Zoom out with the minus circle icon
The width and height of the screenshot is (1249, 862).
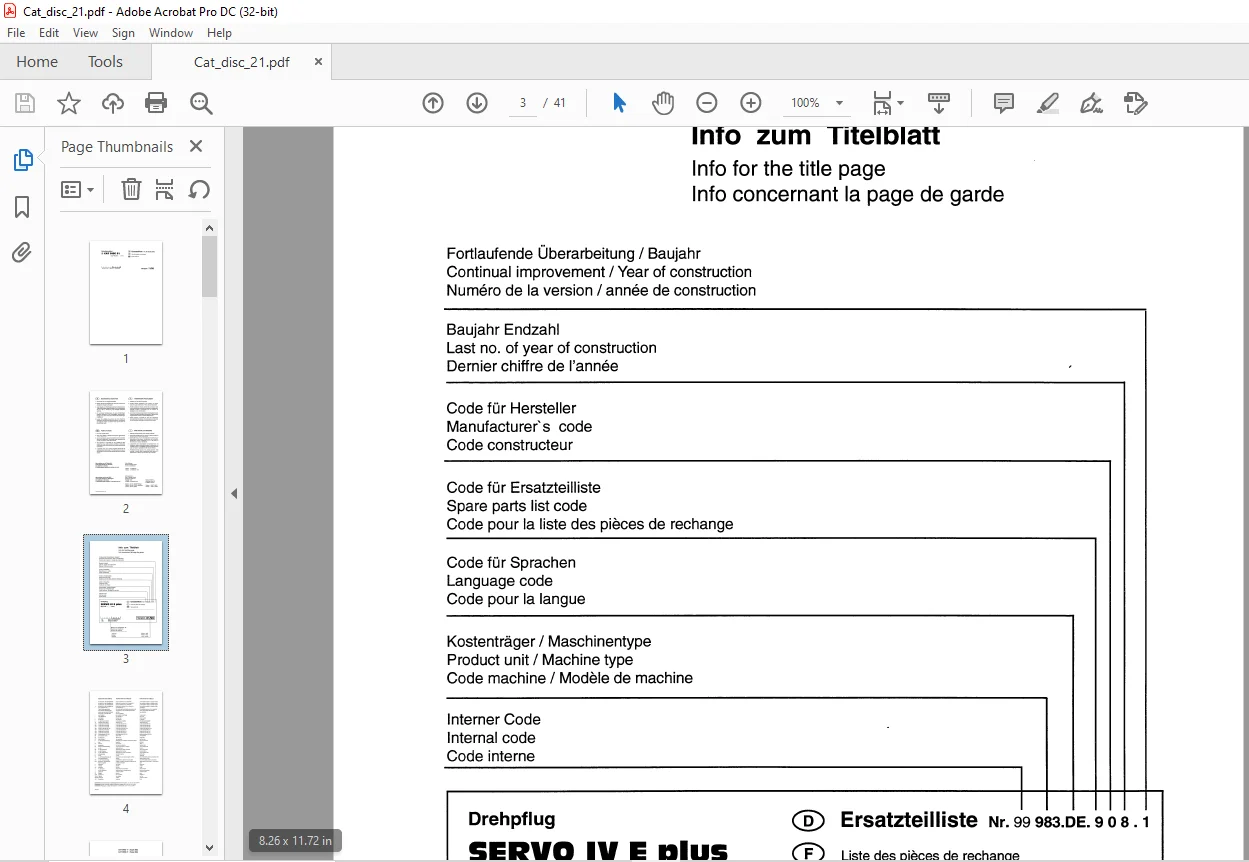[707, 103]
